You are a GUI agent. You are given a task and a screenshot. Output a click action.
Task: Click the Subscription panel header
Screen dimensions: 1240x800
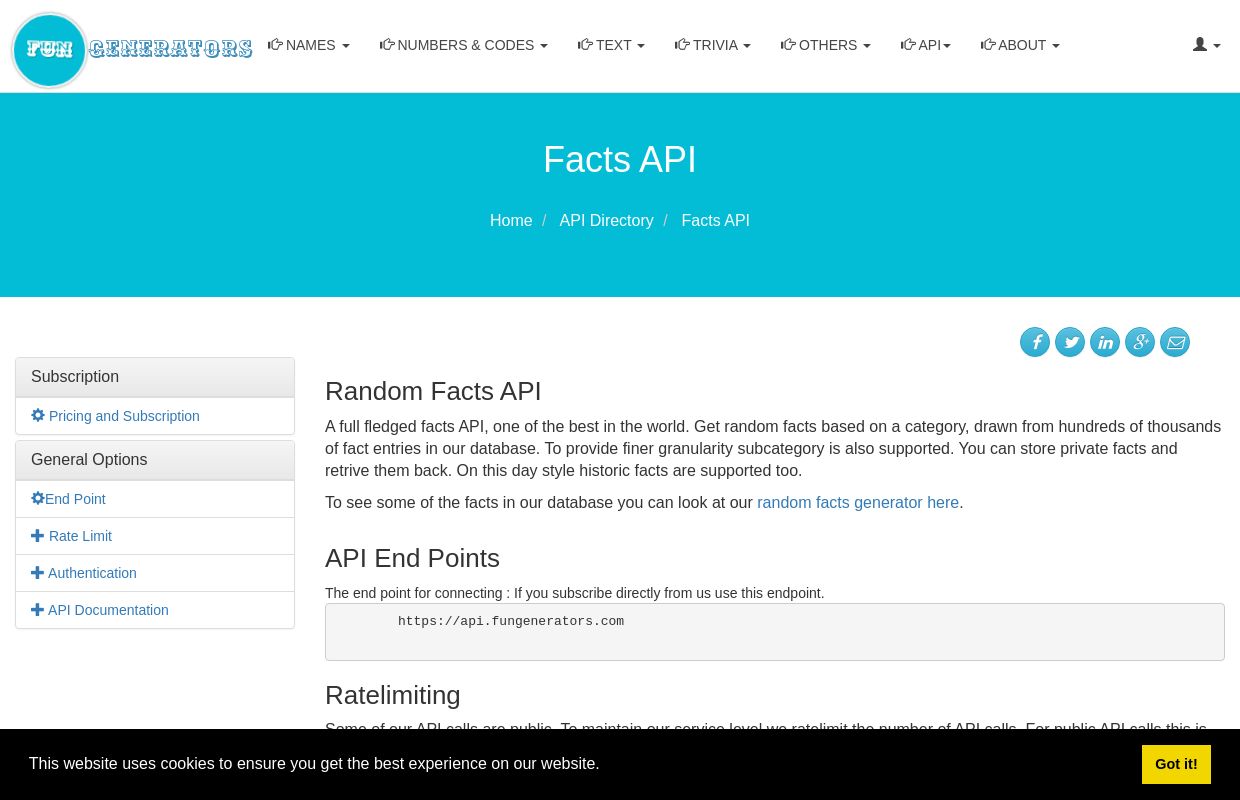coord(155,377)
